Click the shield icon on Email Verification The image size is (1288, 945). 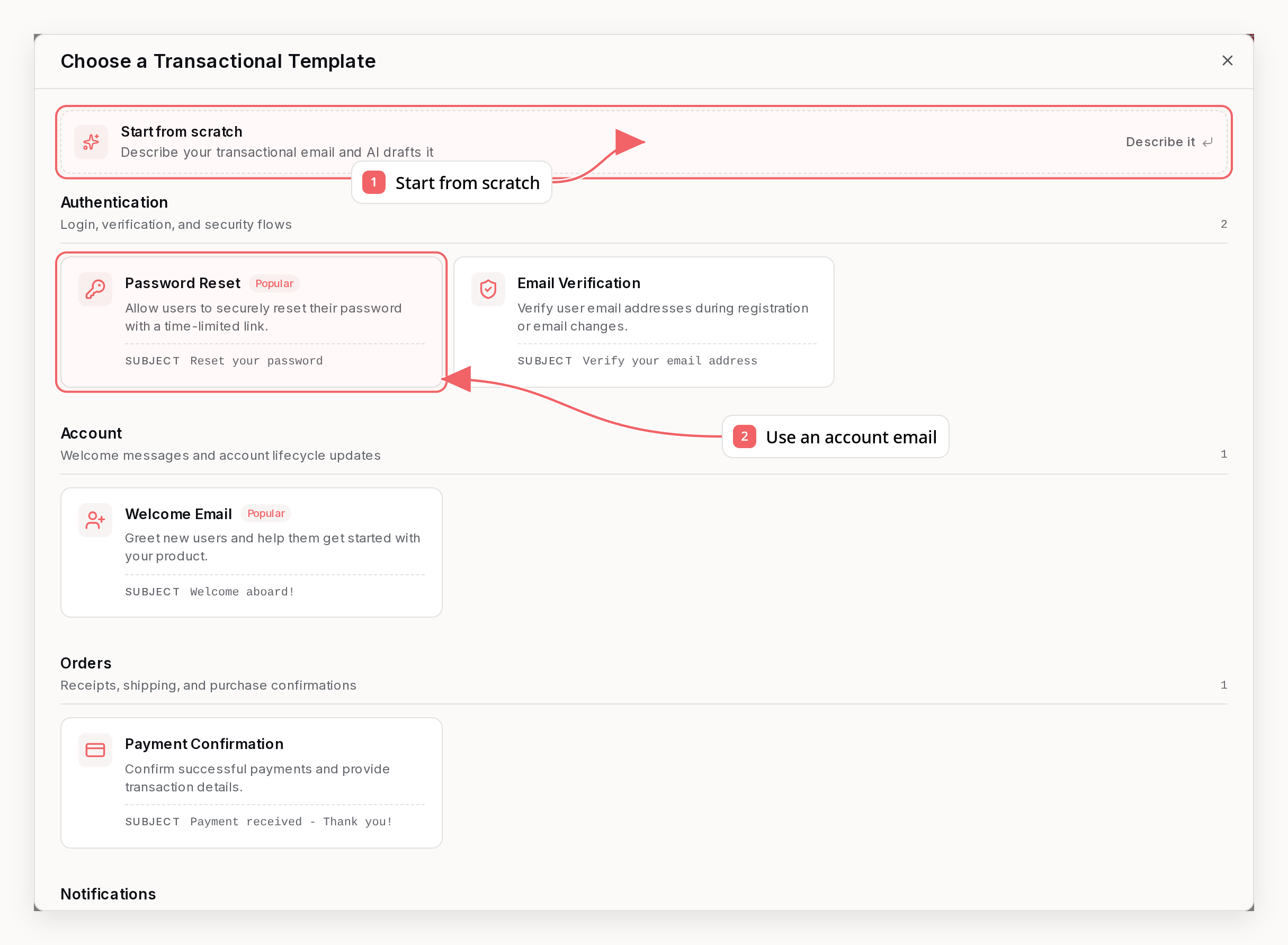click(488, 289)
